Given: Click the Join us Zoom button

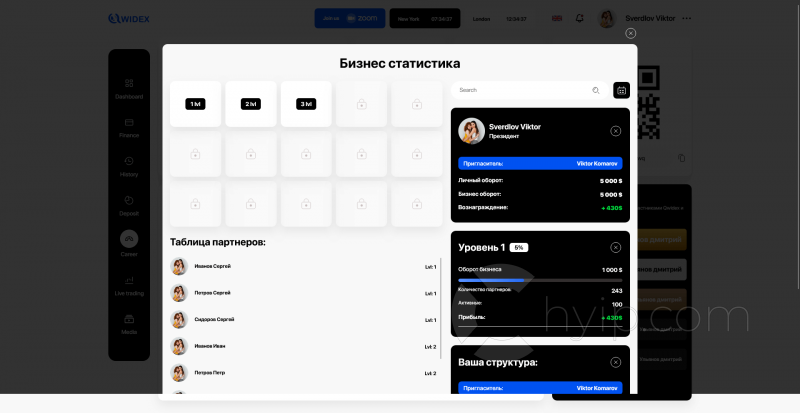Looking at the screenshot, I should coord(350,18).
